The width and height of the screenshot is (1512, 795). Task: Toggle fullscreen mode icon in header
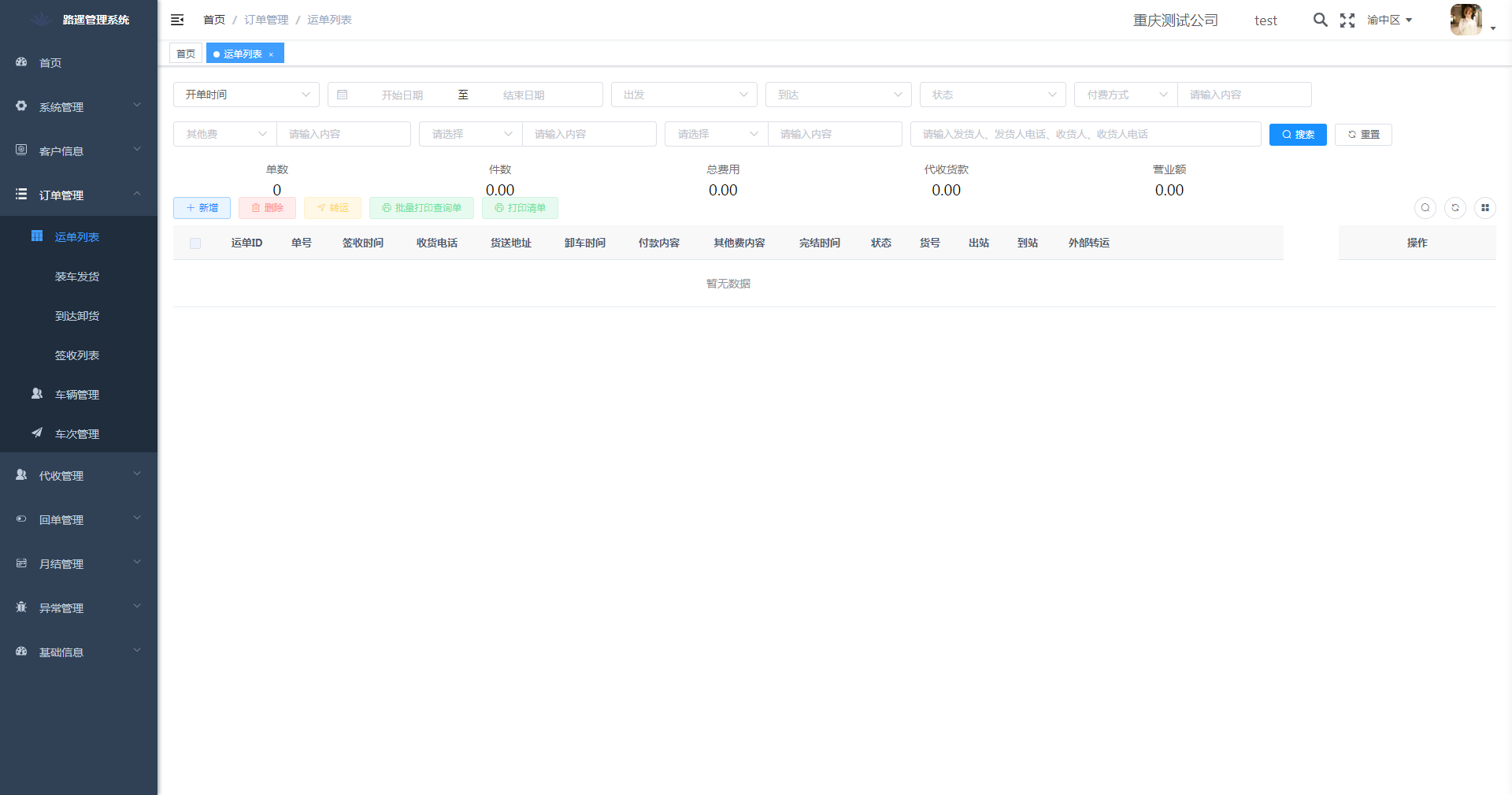tap(1347, 20)
